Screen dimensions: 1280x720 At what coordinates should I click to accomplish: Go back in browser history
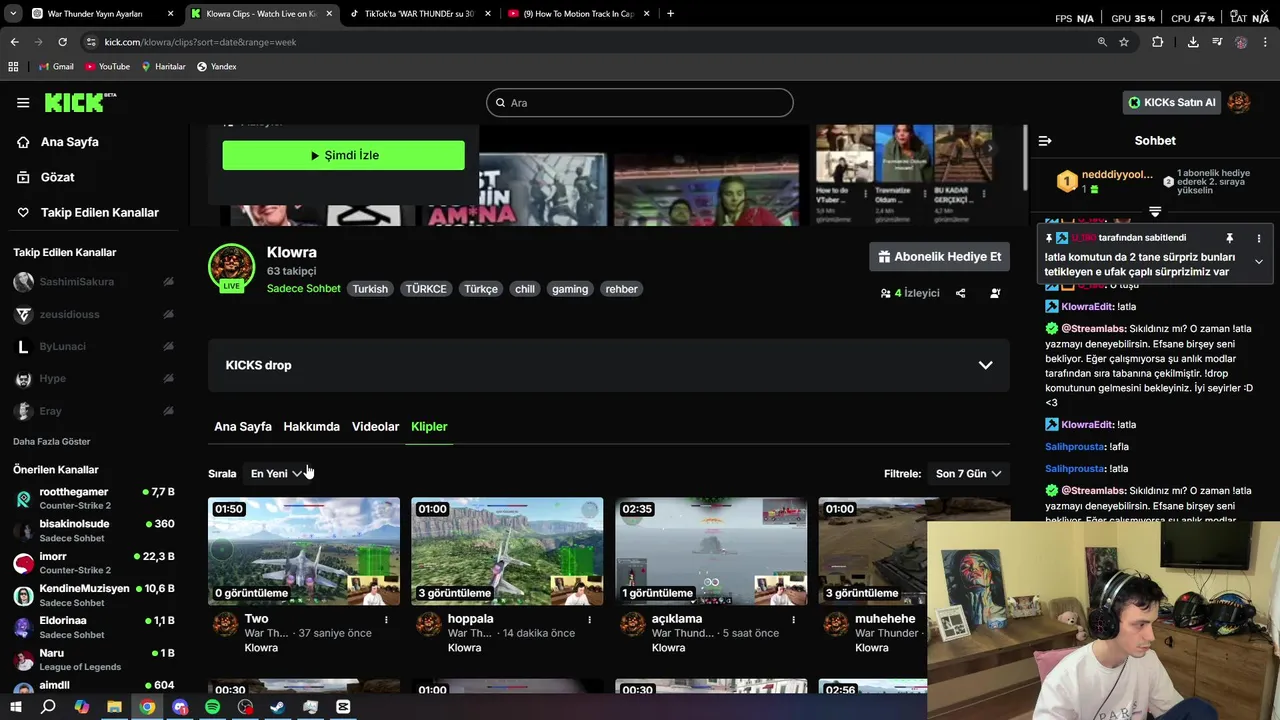tap(14, 42)
